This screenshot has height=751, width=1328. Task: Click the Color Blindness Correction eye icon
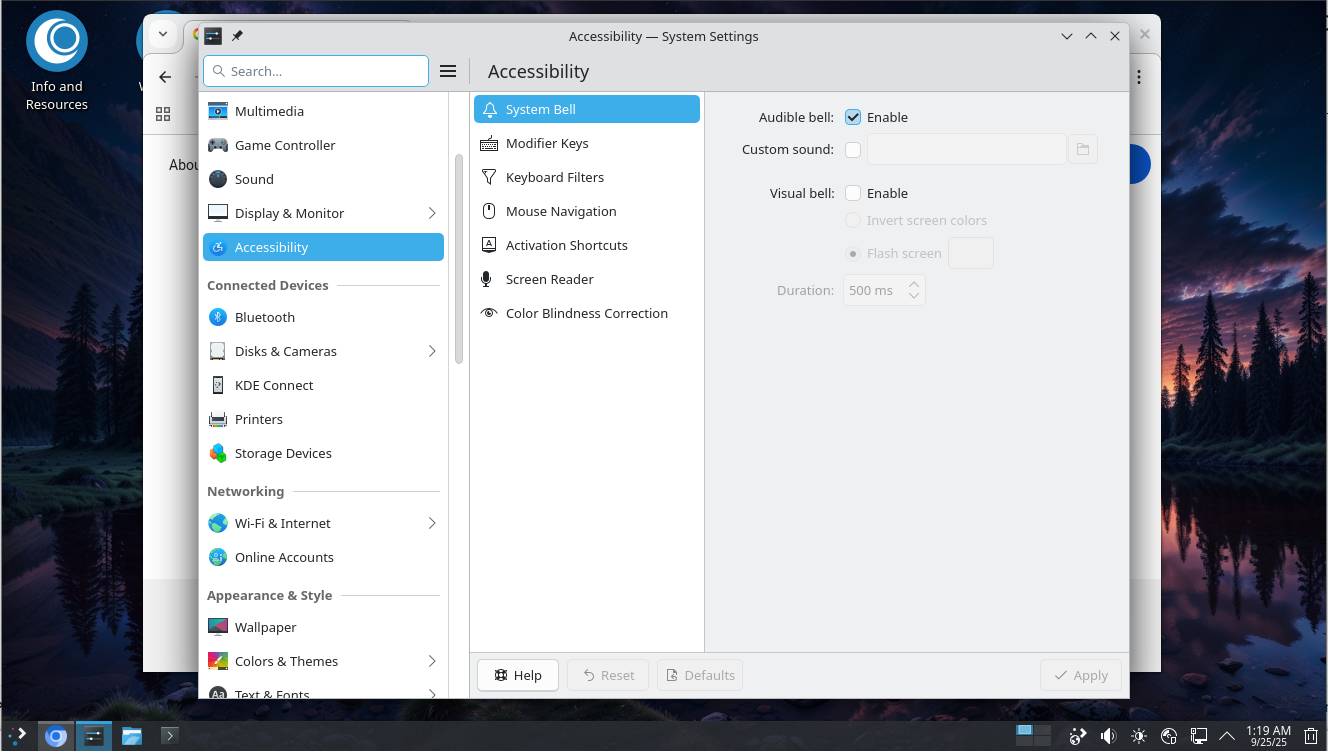(x=488, y=313)
